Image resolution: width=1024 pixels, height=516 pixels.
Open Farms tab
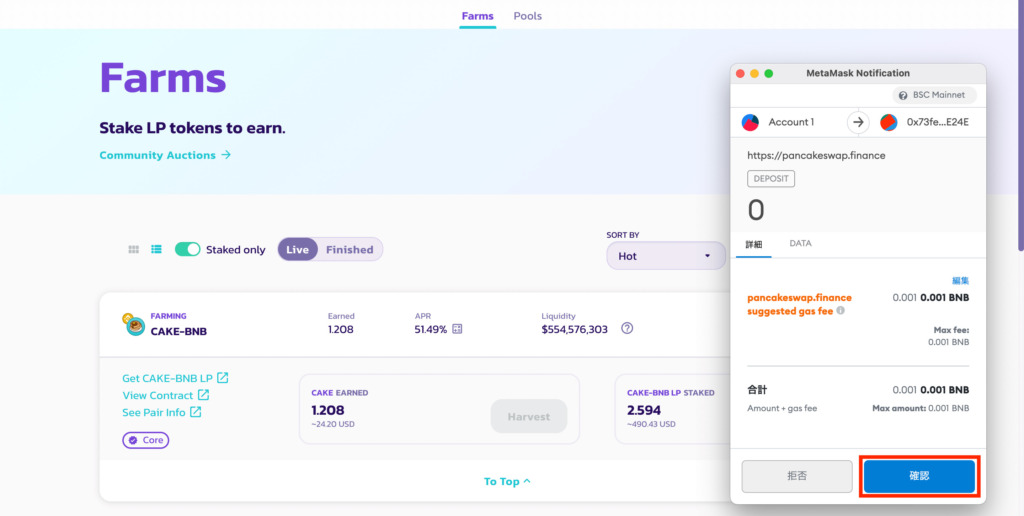(477, 16)
